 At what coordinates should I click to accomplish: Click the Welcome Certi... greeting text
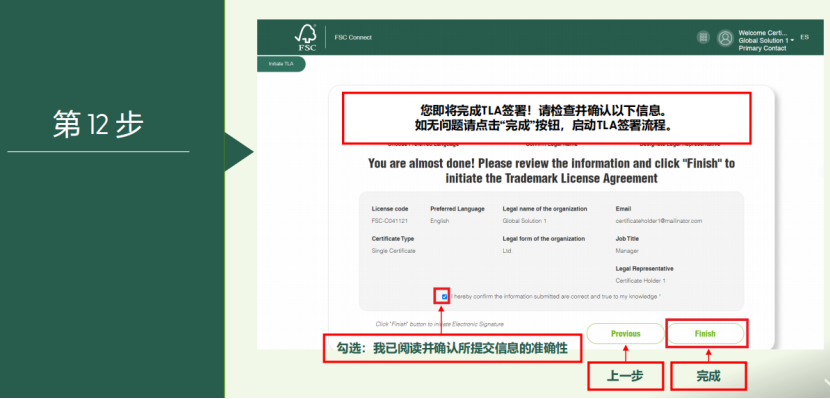[x=763, y=33]
